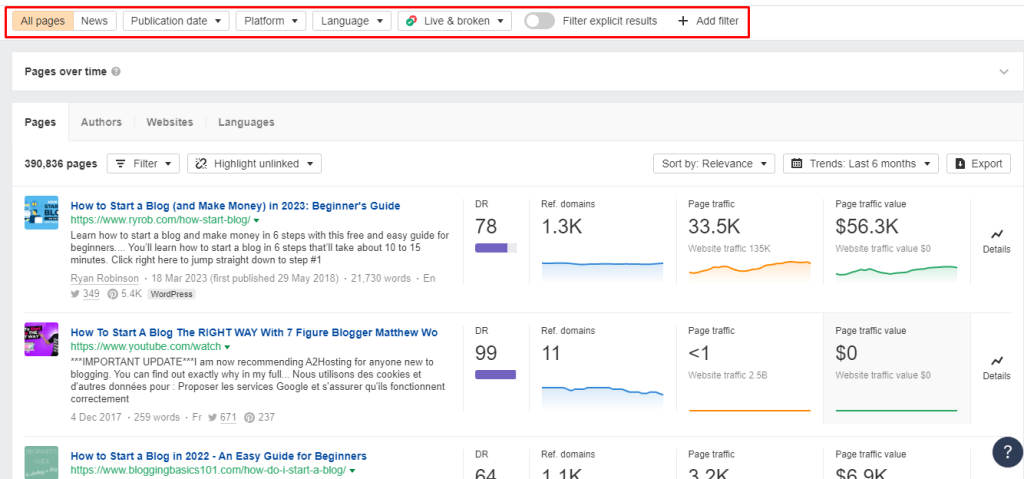Click the 5.4K Pinterest count
Screen dimensions: 1024x479
point(131,294)
